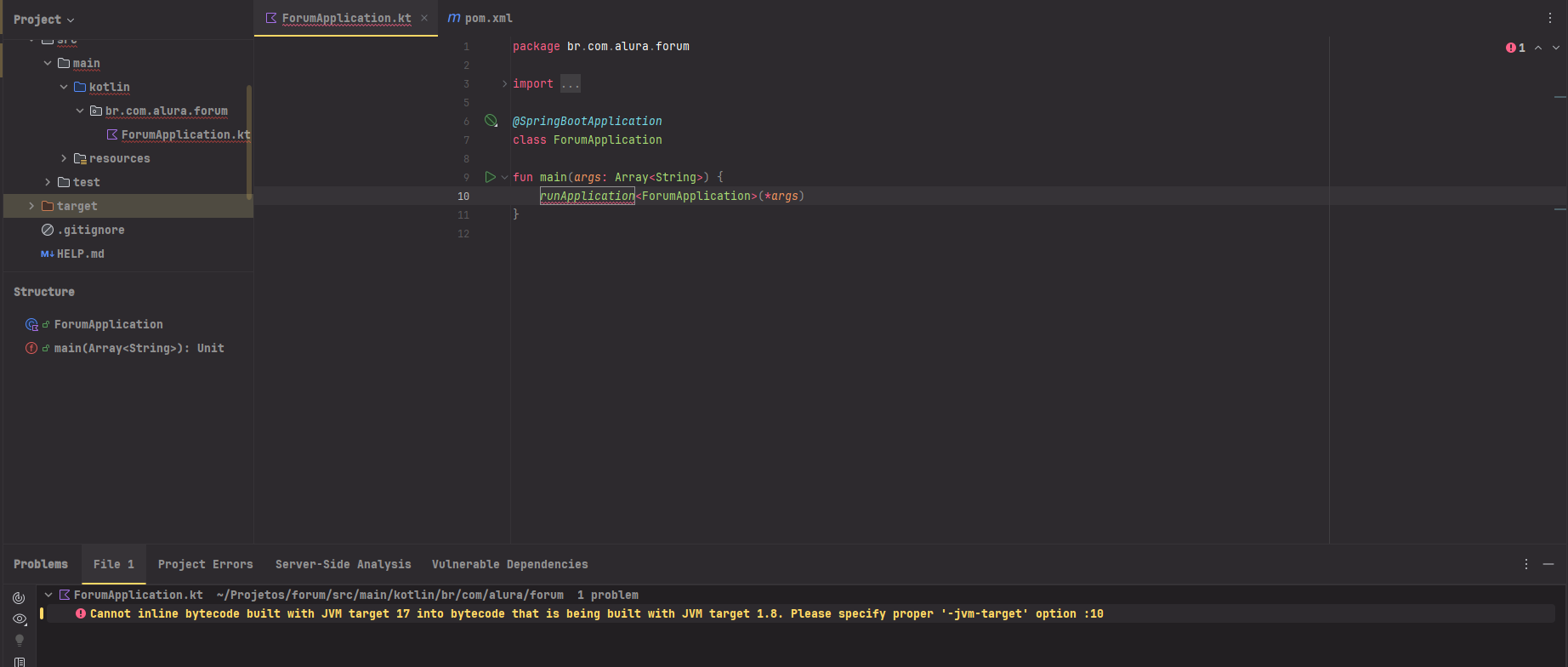Collapse the main folder
This screenshot has width=1568, height=667.
pyautogui.click(x=48, y=63)
